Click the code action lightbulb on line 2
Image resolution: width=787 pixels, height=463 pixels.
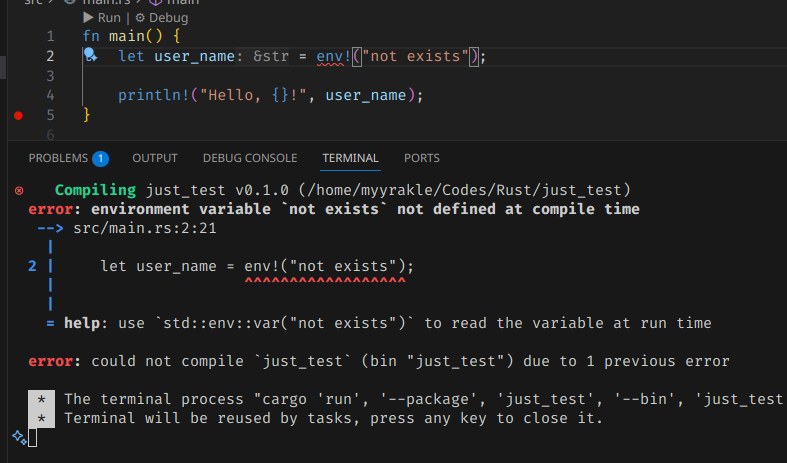pyautogui.click(x=89, y=55)
